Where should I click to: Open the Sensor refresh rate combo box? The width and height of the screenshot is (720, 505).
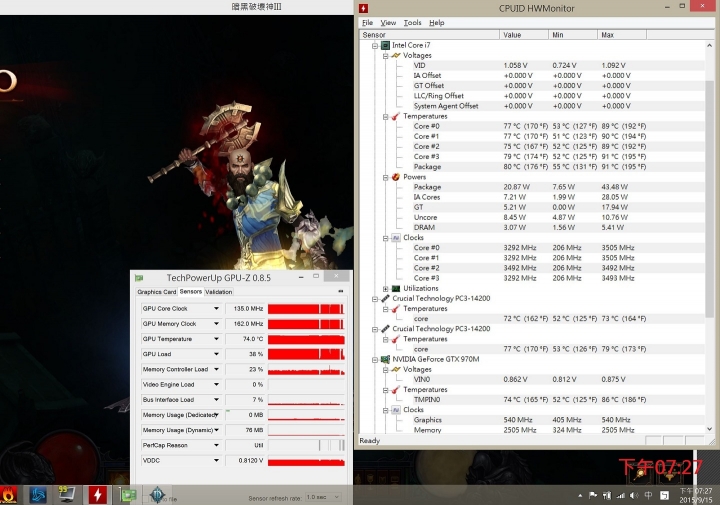pos(324,497)
